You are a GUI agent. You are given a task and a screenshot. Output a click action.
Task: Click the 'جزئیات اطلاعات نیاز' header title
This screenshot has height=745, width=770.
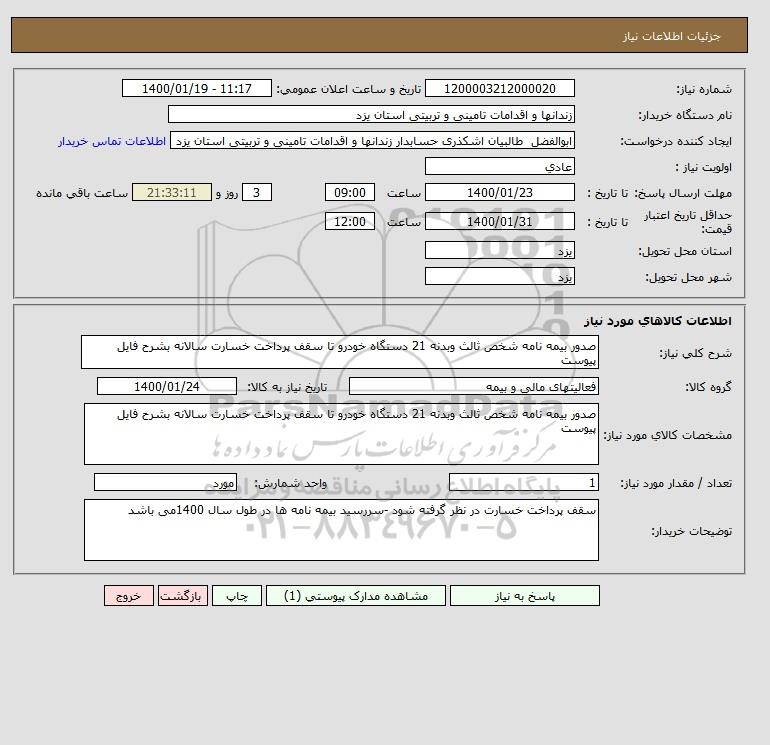(x=671, y=36)
